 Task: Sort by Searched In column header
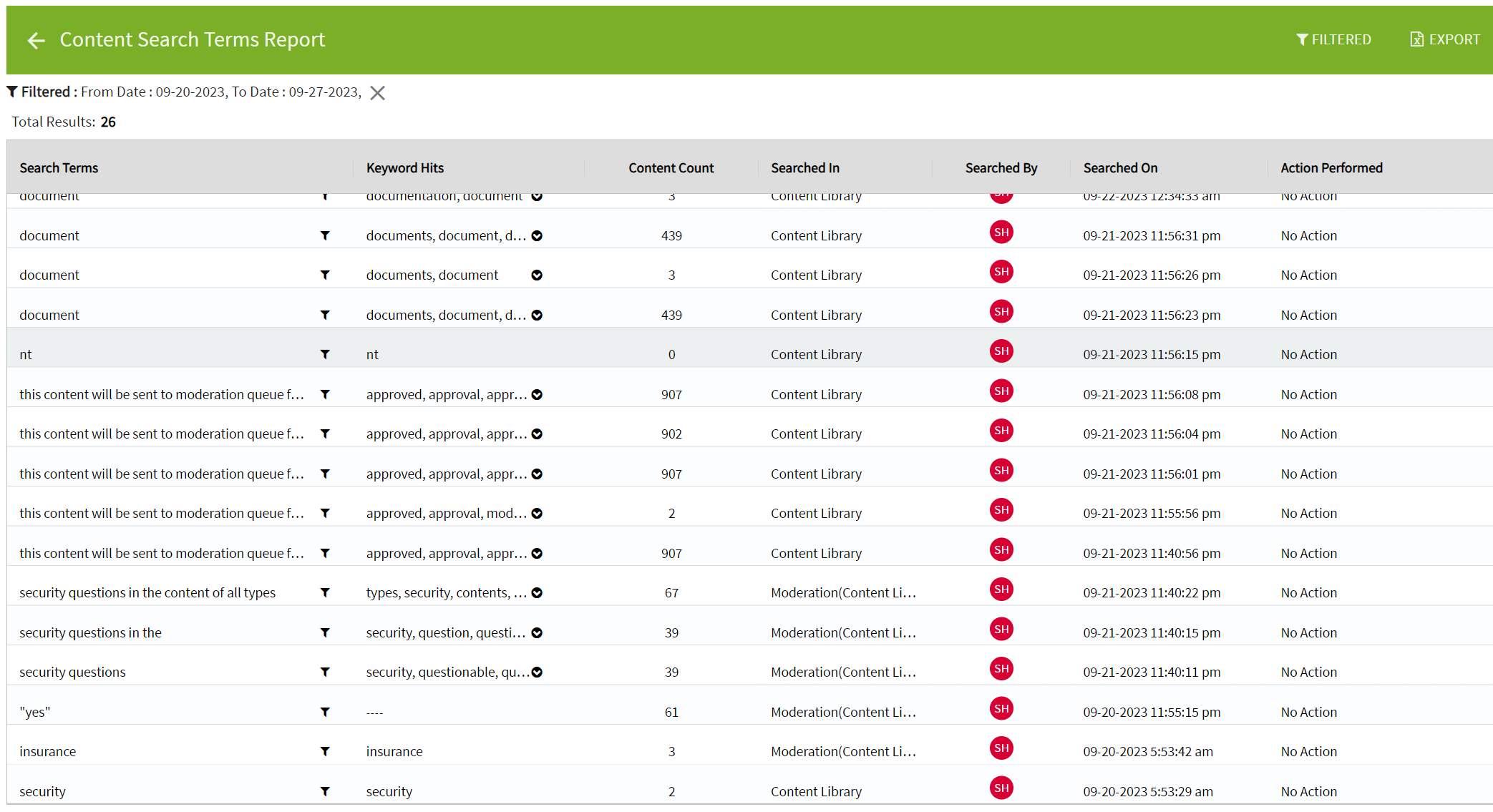(x=805, y=168)
